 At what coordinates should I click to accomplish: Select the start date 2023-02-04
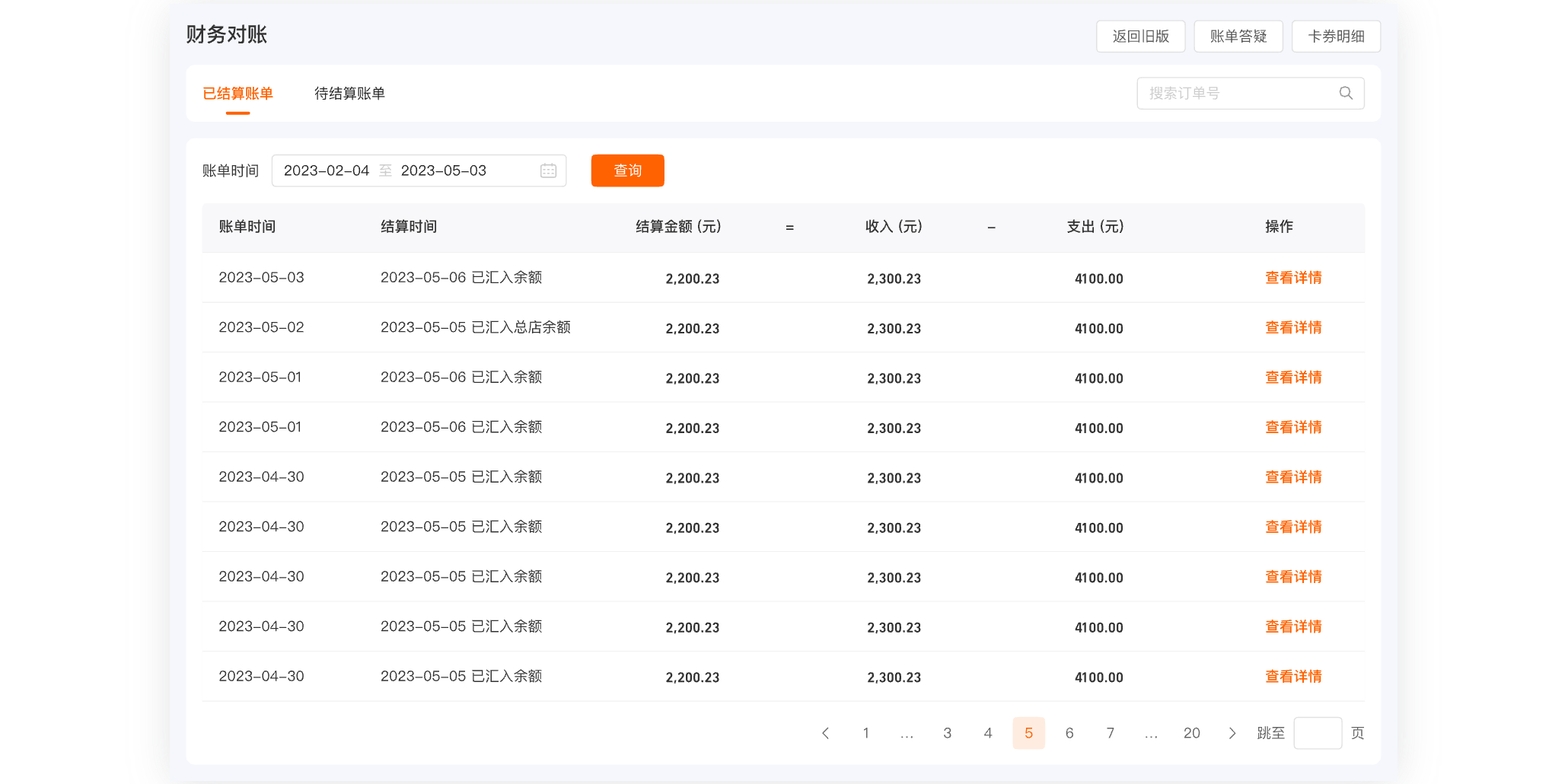tap(327, 171)
